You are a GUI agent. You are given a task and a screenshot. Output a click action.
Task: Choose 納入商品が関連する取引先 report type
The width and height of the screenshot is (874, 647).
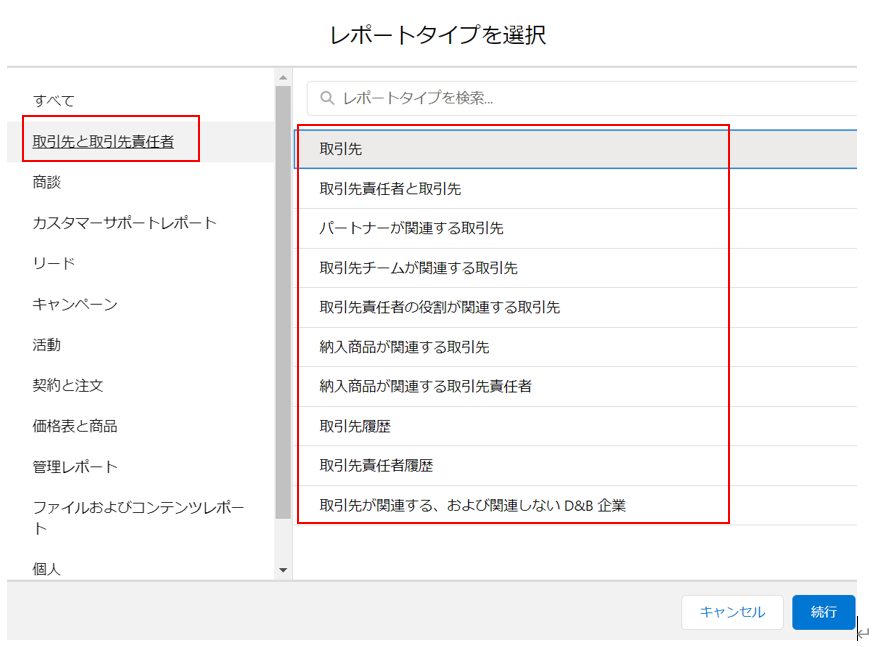coord(575,347)
